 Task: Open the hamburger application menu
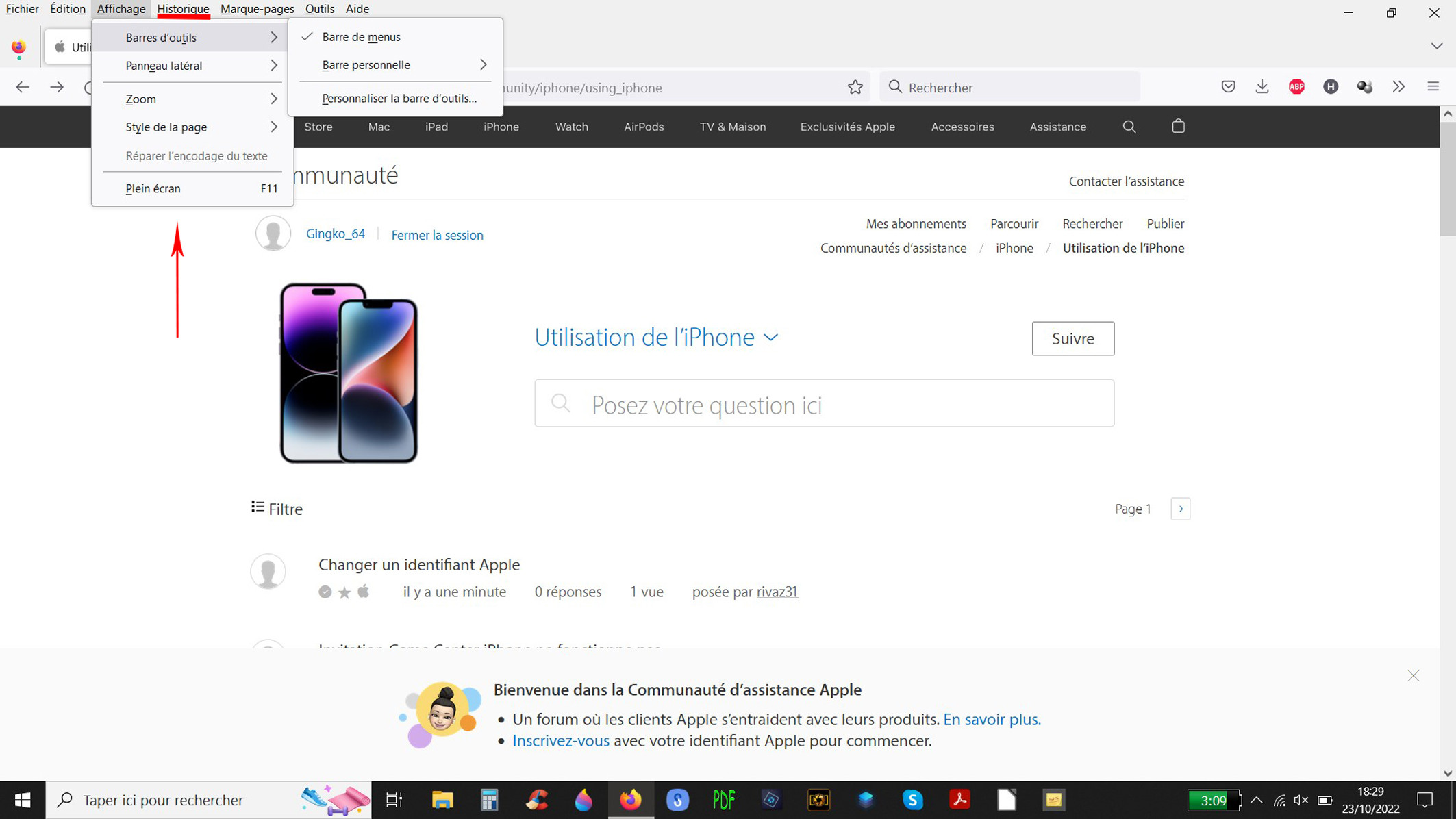click(1433, 87)
